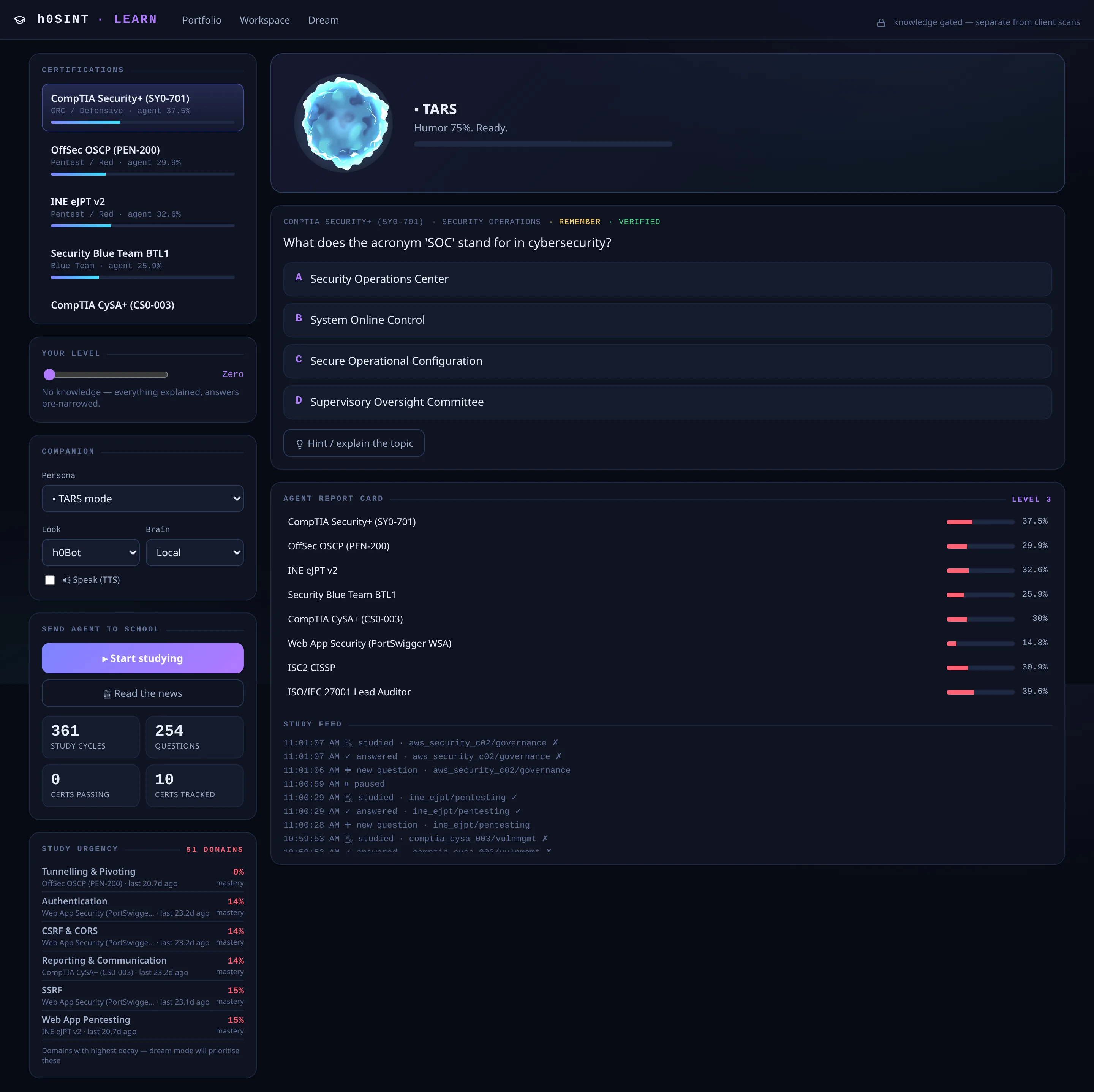Switch to the Dream nav item

tap(323, 21)
